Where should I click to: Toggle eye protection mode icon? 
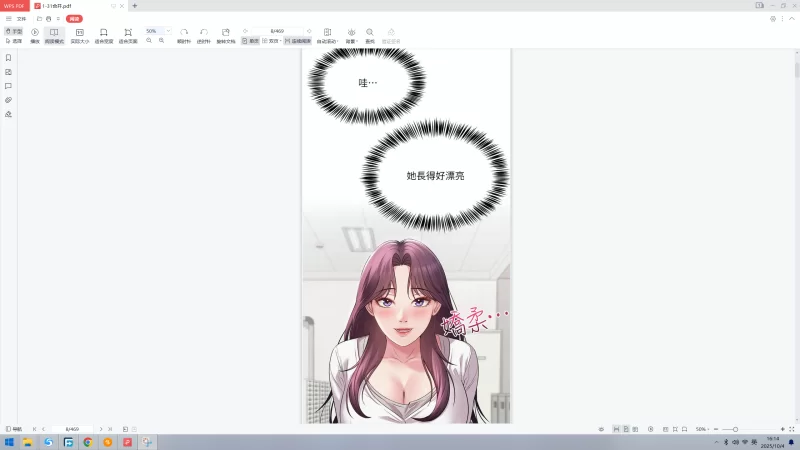tap(601, 429)
